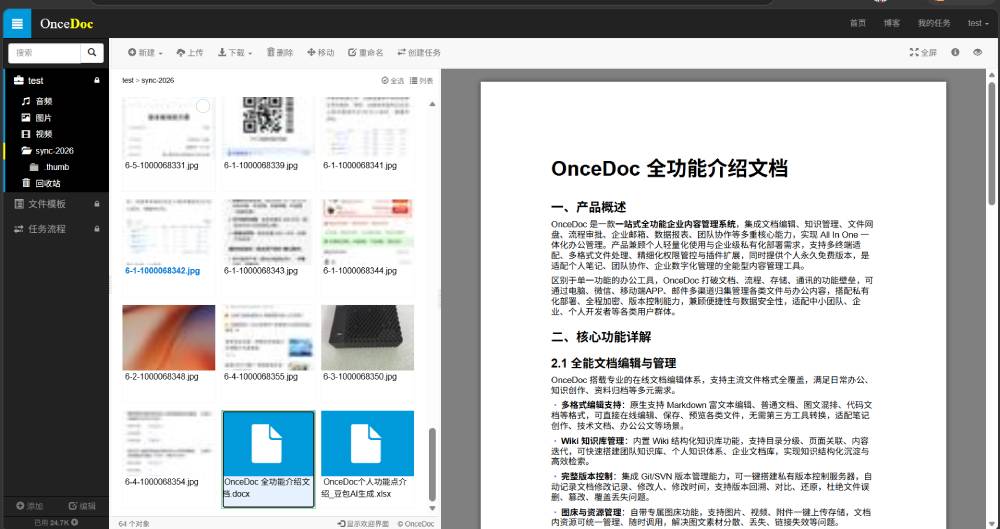Select thumbnail 6-1-1000068344.jpg
The width and height of the screenshot is (1000, 529).
coord(367,231)
